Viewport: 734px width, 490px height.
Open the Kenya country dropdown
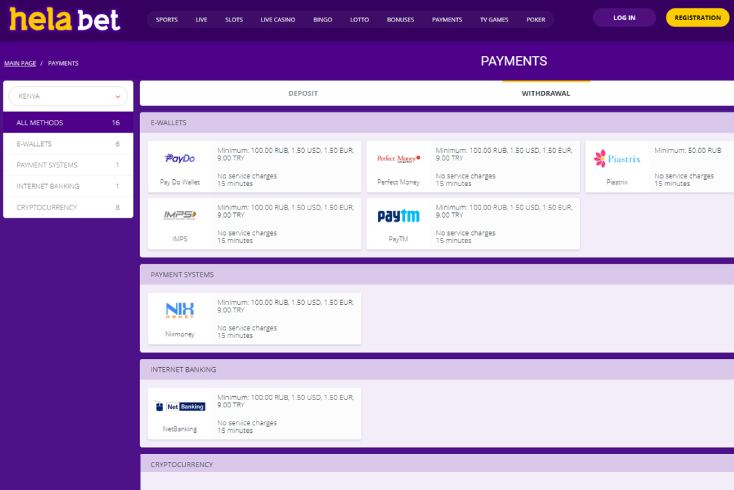click(x=68, y=96)
